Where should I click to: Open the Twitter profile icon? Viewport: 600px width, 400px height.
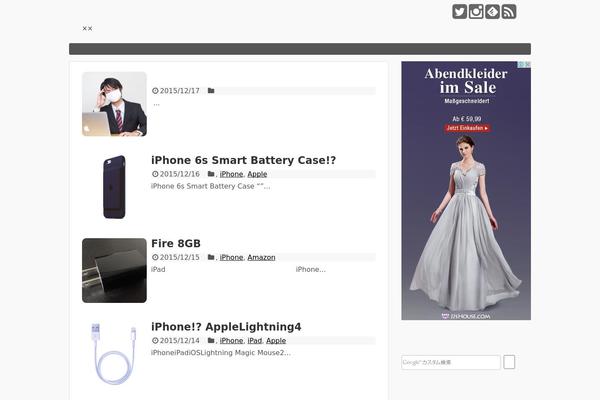[459, 11]
